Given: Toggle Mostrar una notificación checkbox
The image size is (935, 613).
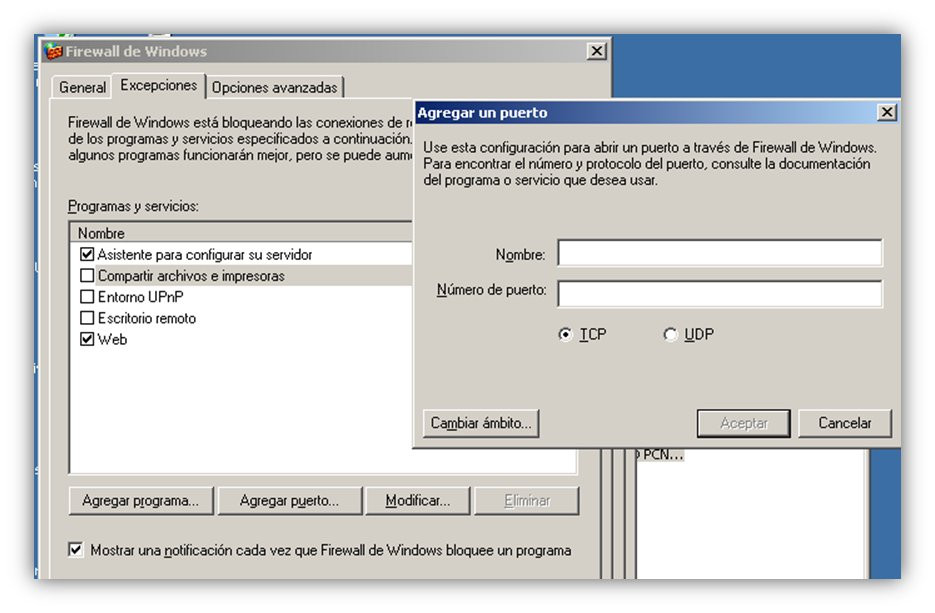Looking at the screenshot, I should pos(76,550).
